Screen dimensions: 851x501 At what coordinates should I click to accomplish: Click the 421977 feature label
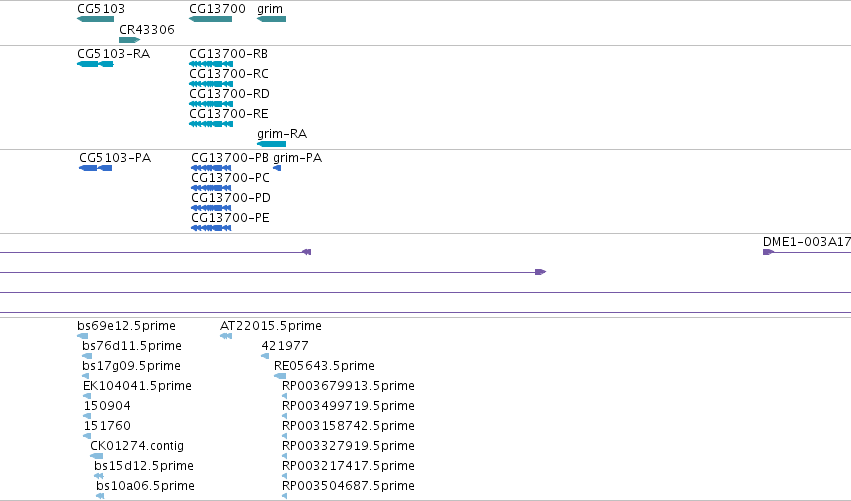pos(285,346)
